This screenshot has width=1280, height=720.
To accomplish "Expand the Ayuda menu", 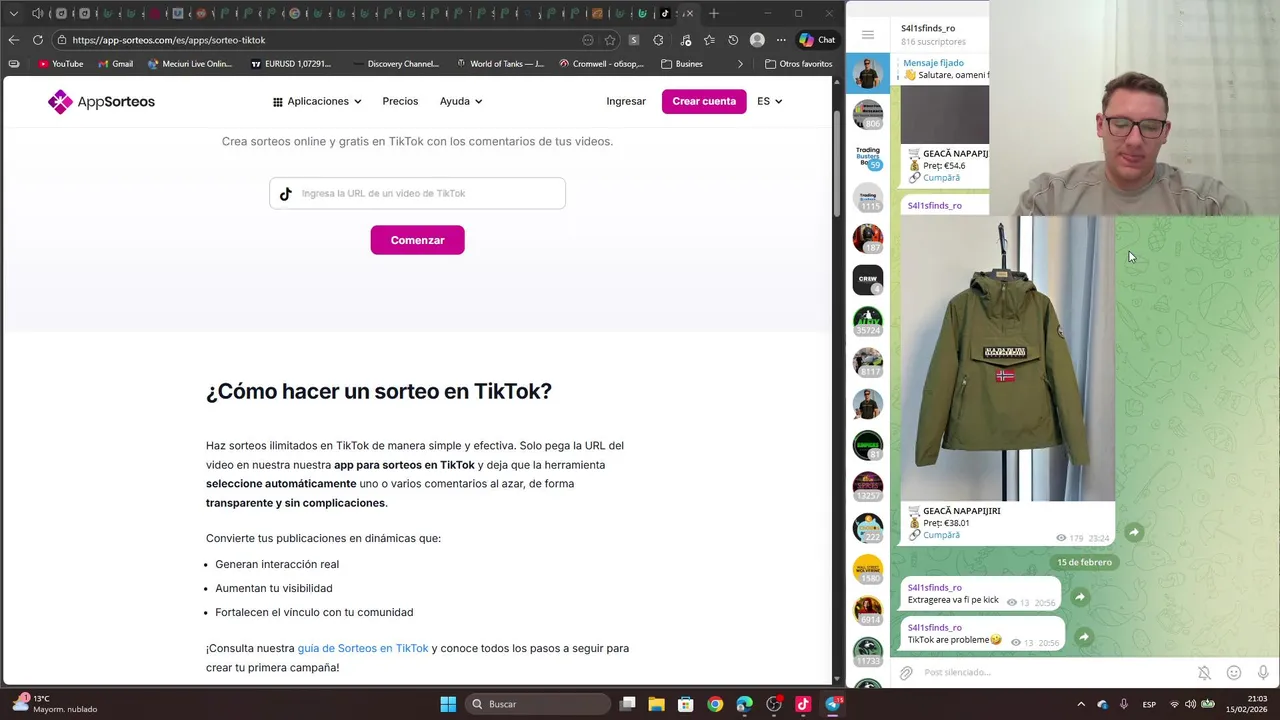I will [461, 101].
